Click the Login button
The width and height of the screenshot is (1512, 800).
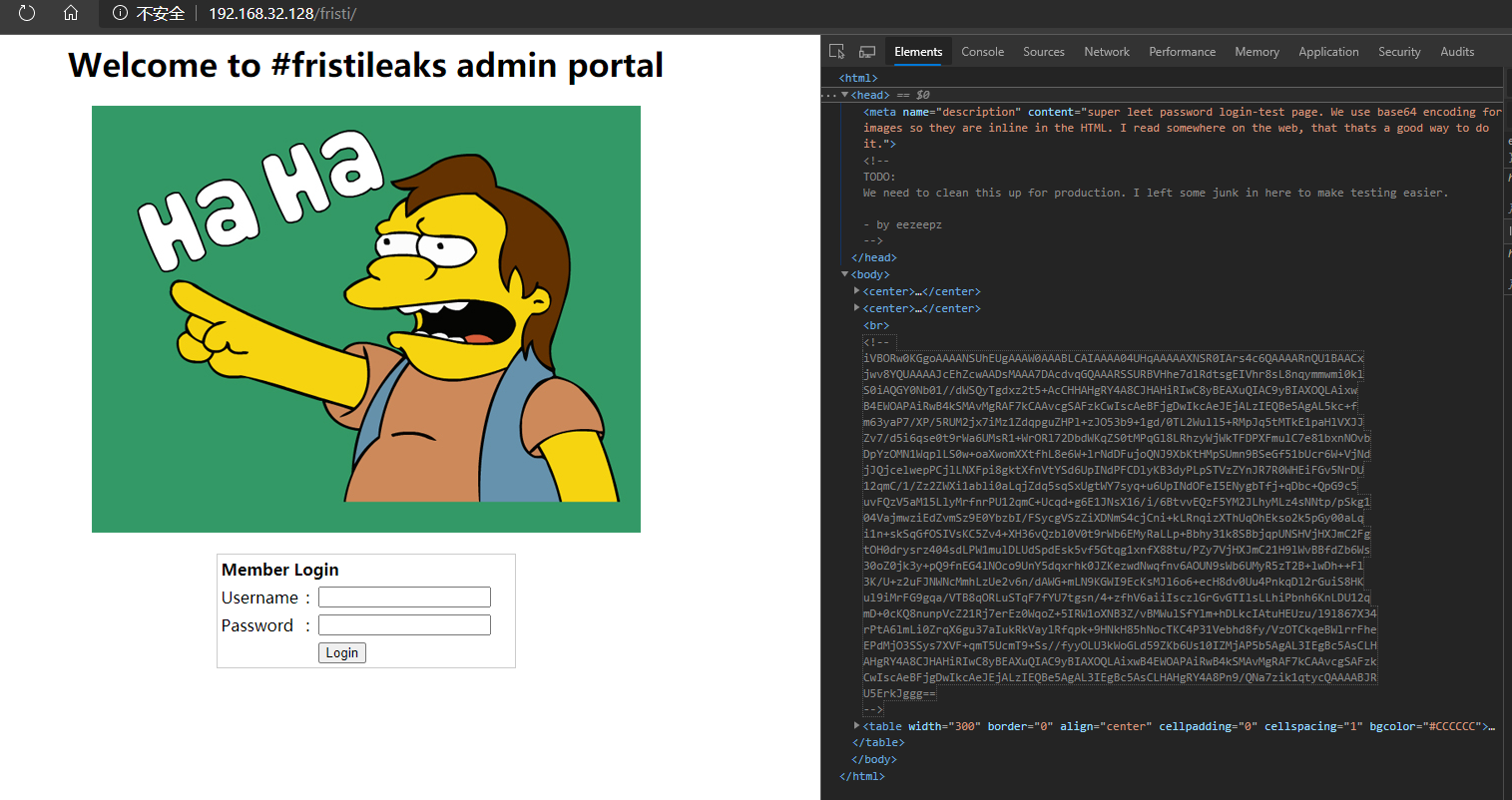[342, 652]
